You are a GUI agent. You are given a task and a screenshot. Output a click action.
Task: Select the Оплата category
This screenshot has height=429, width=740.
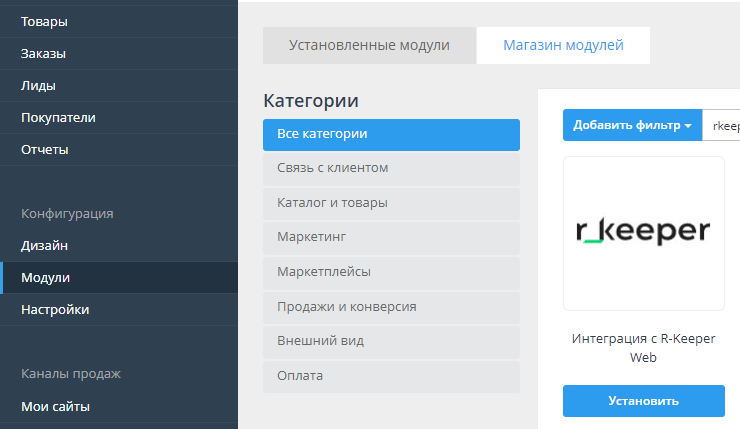click(391, 376)
